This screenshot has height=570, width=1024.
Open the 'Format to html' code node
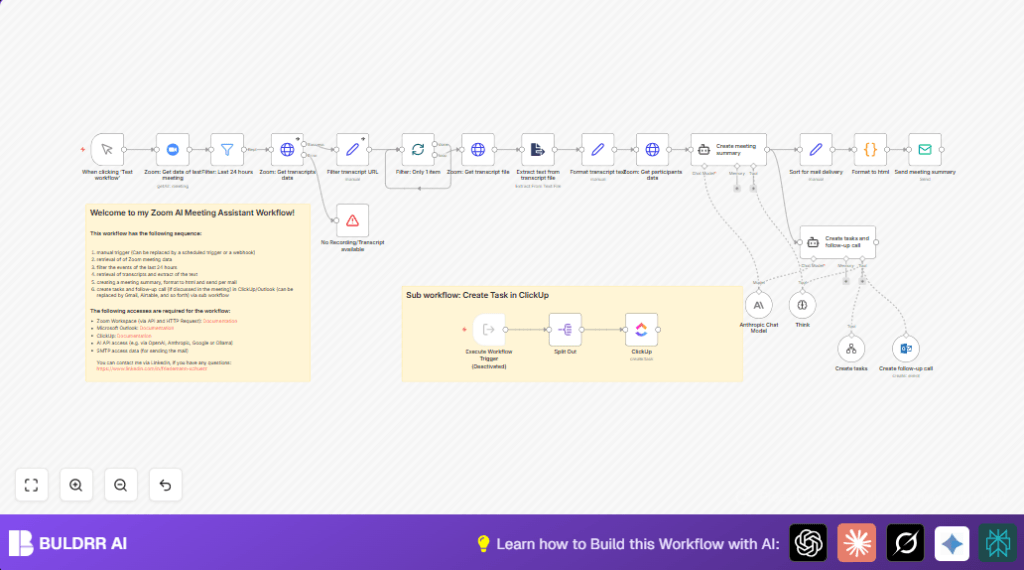(x=871, y=150)
